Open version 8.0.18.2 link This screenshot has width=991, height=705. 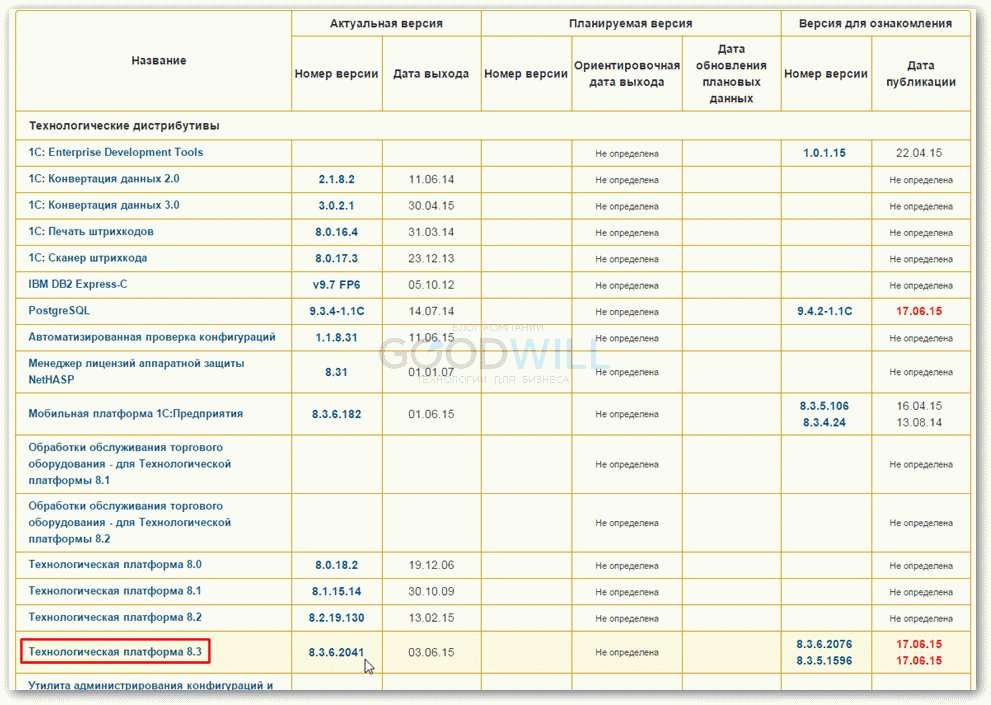click(x=337, y=565)
